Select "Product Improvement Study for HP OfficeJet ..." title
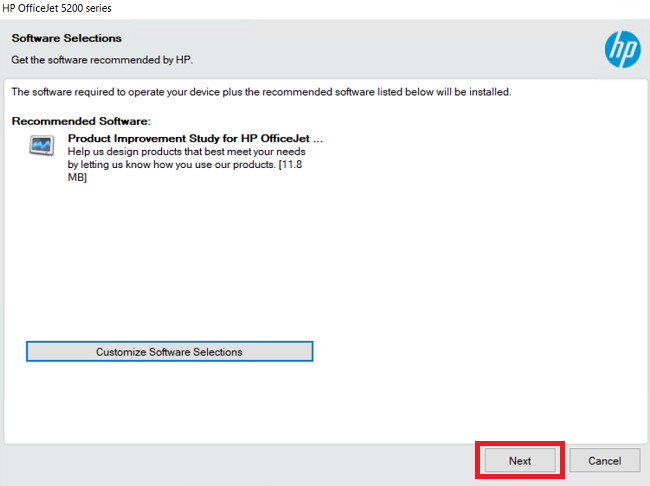 pyautogui.click(x=195, y=138)
